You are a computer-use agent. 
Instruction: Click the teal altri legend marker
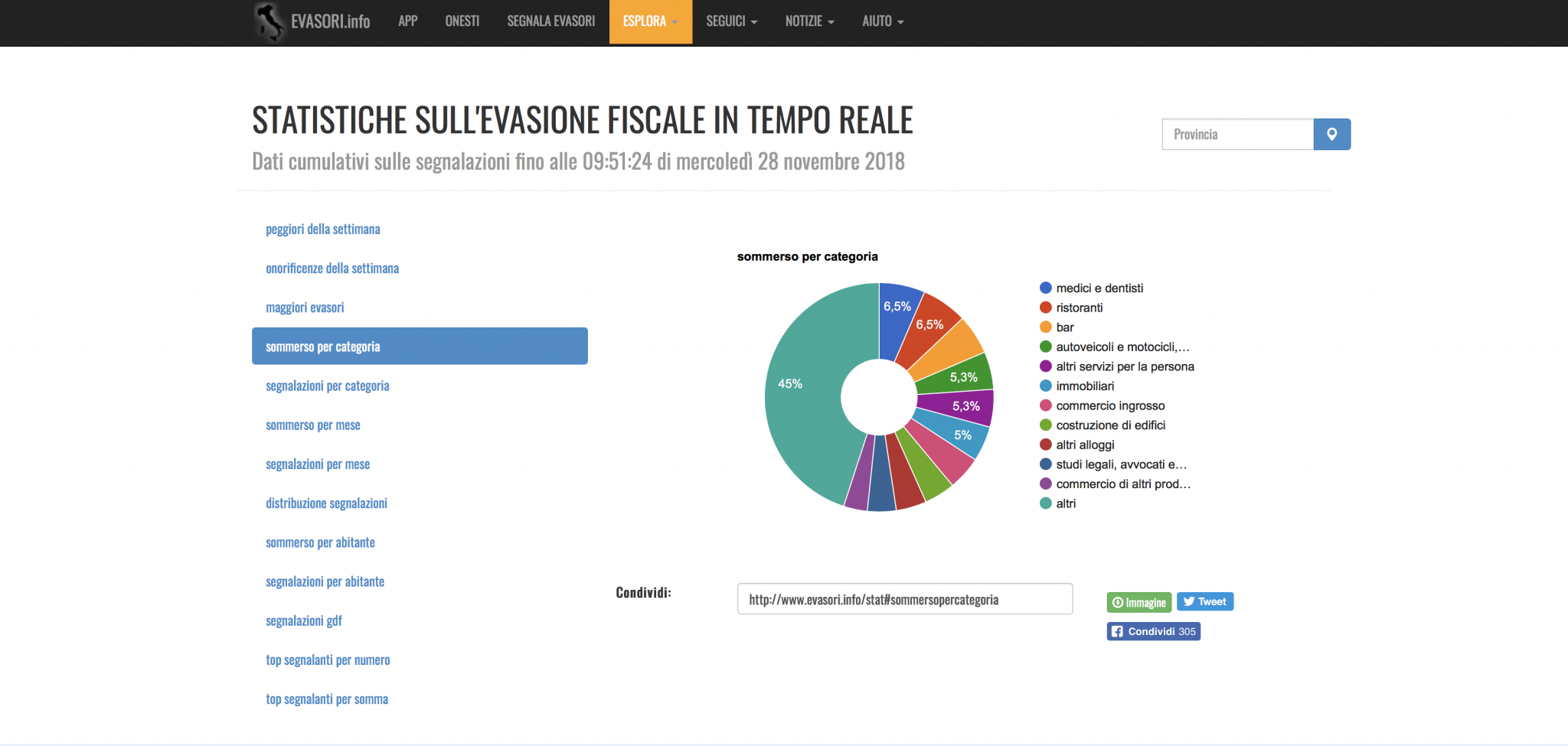click(x=1045, y=503)
